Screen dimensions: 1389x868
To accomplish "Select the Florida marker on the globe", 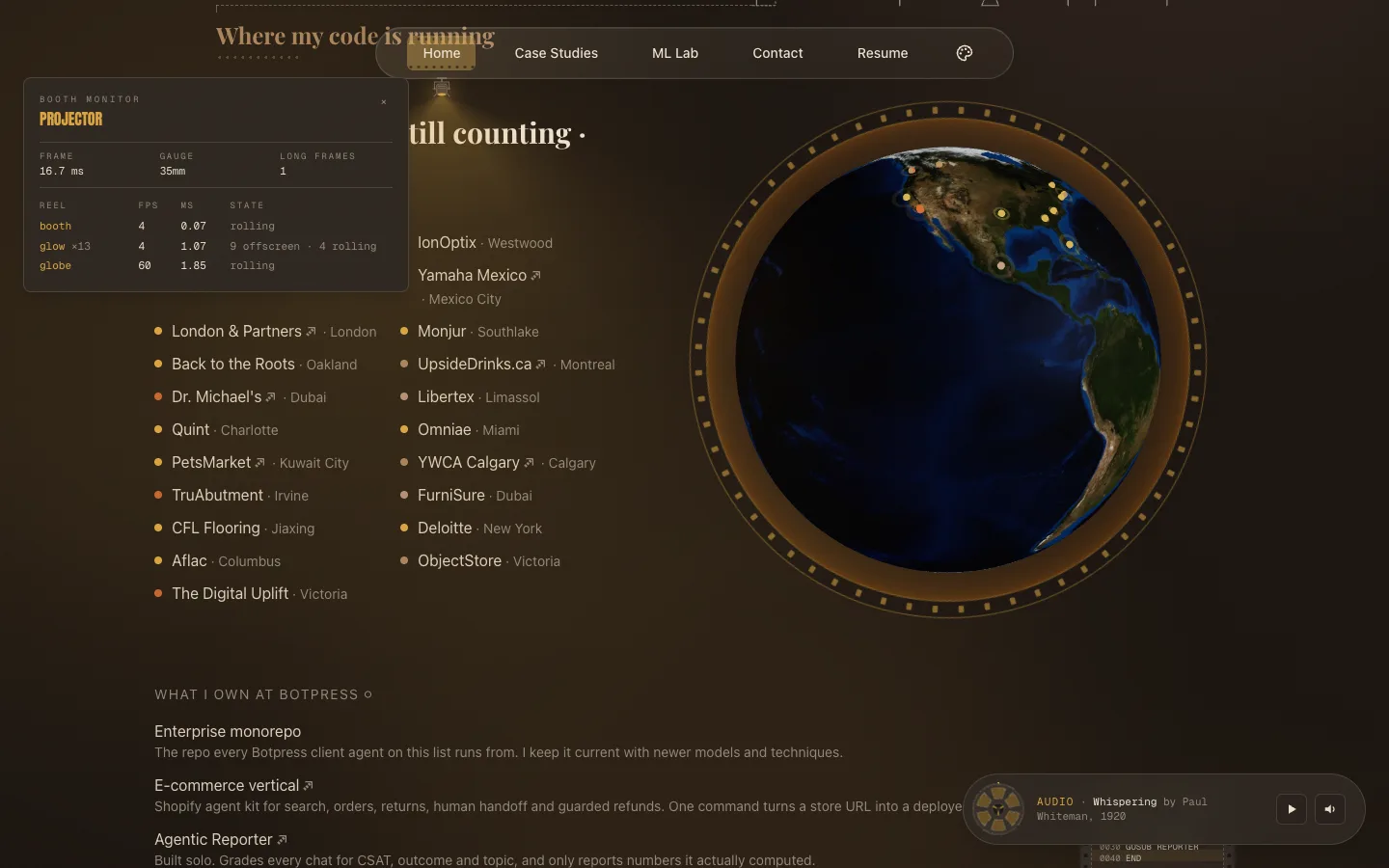I will click(x=1069, y=244).
